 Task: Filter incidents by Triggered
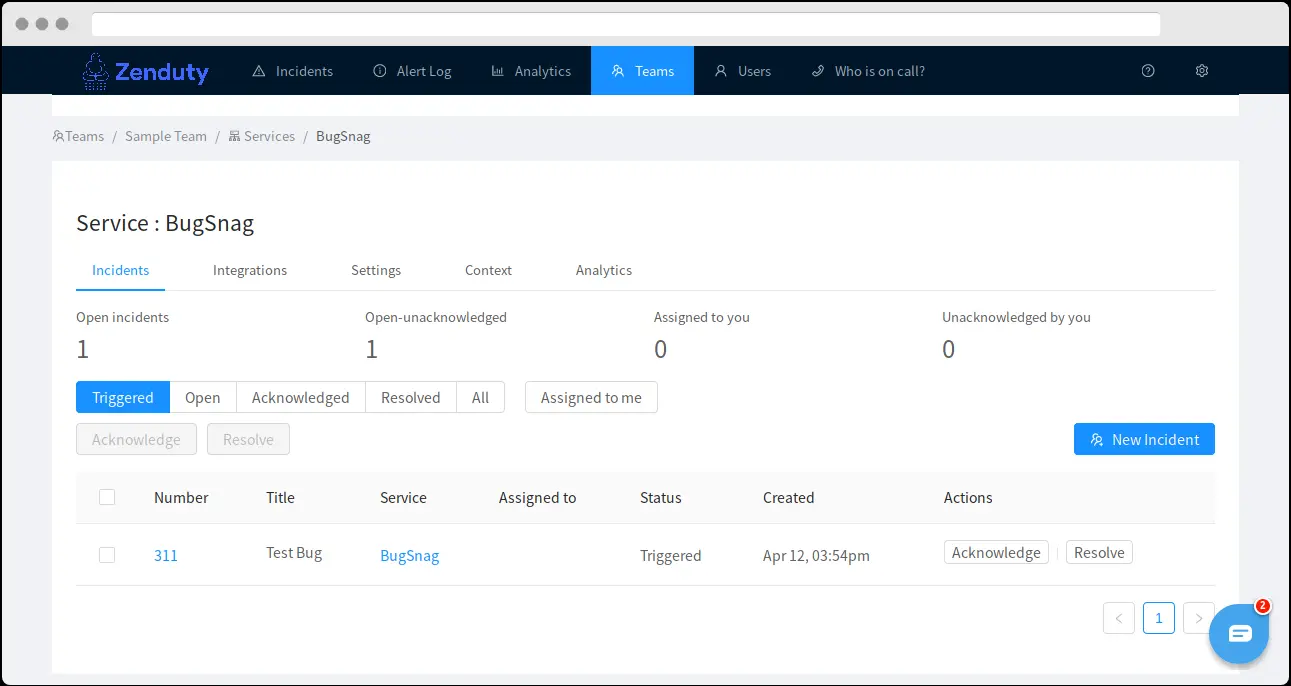123,397
